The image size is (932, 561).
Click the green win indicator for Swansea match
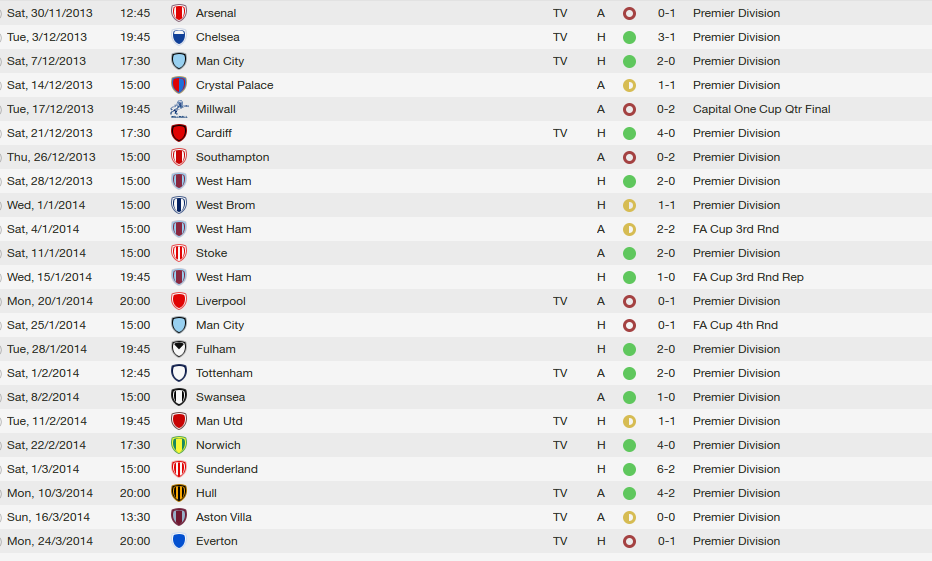629,397
